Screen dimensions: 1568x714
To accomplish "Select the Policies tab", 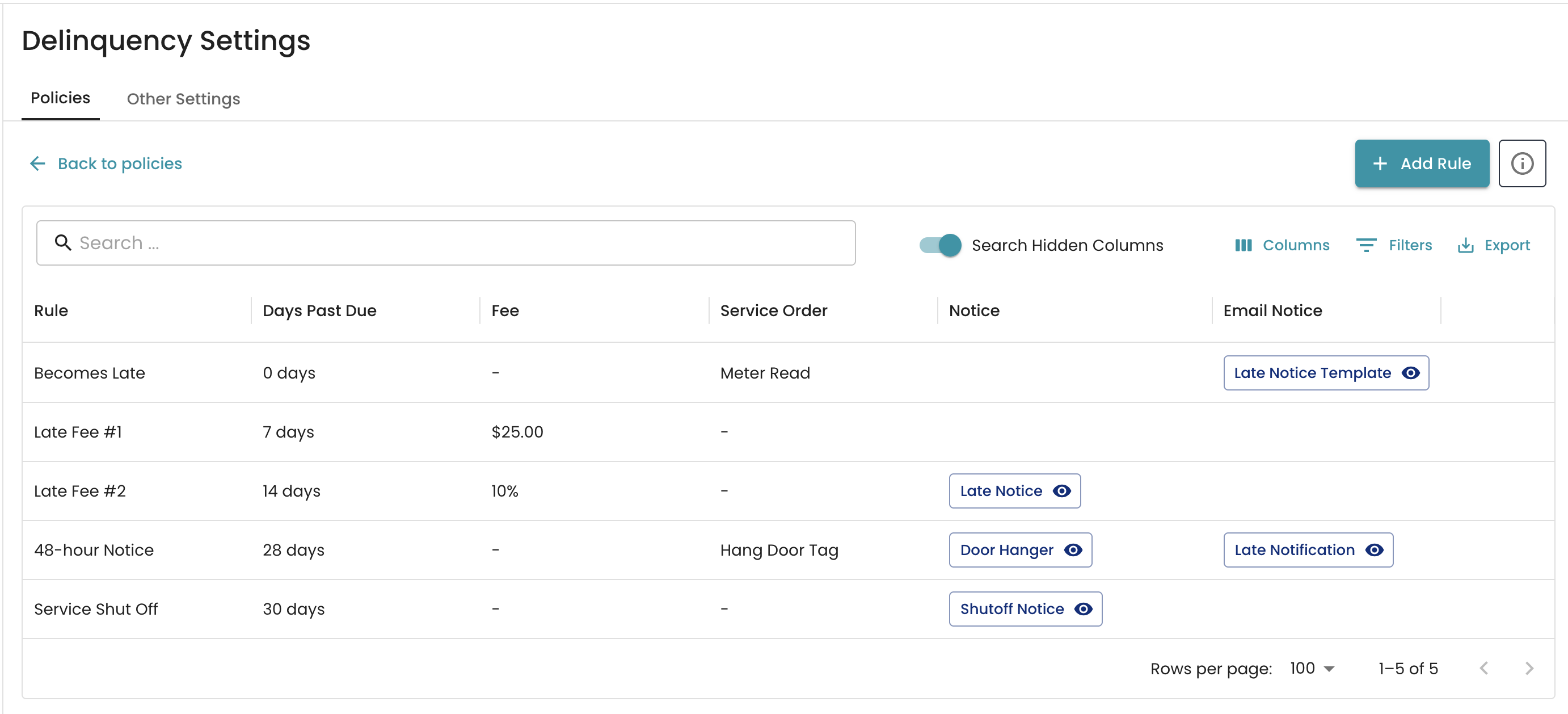I will [x=60, y=98].
